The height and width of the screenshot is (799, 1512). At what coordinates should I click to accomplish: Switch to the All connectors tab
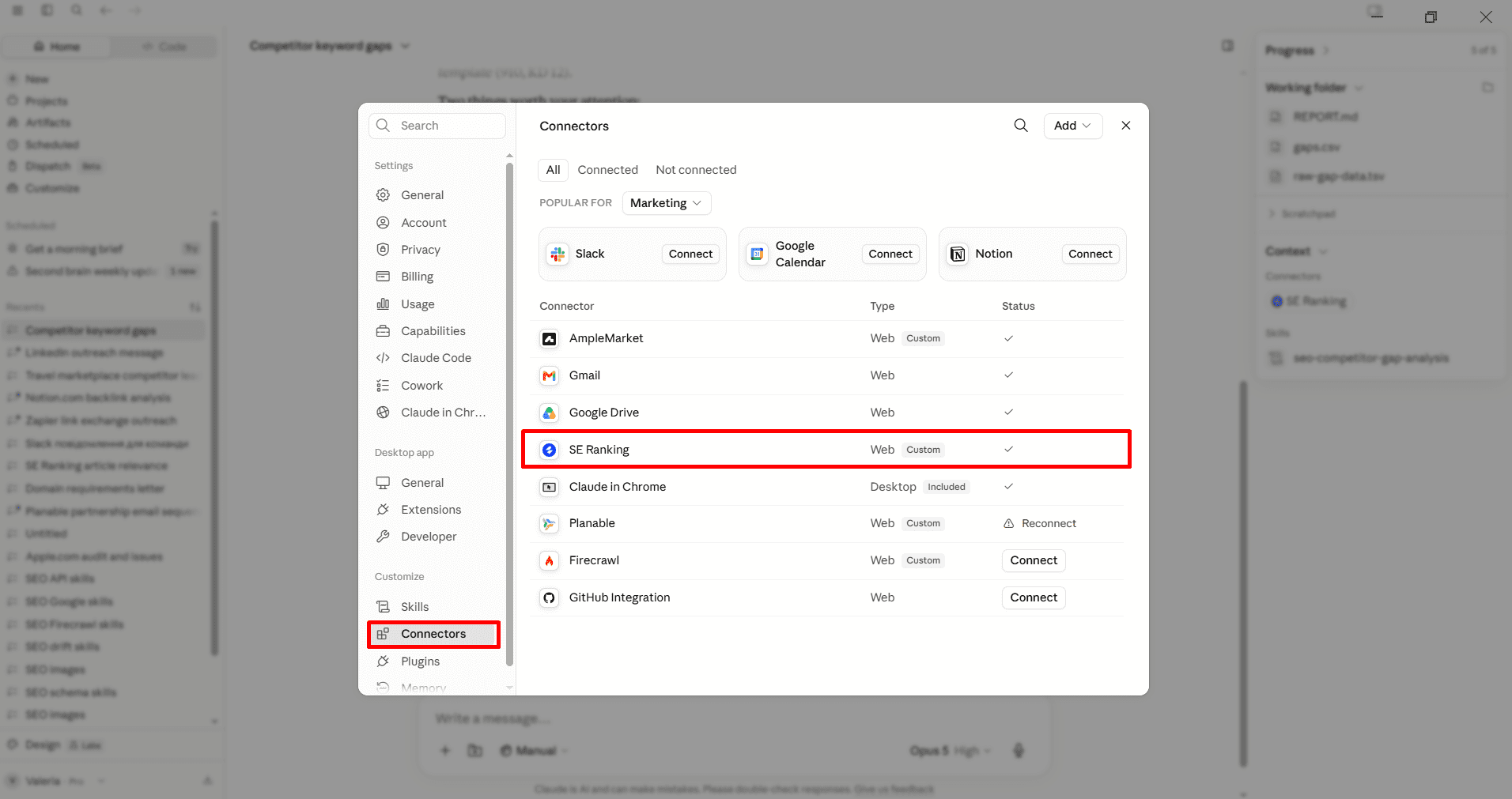coord(553,170)
